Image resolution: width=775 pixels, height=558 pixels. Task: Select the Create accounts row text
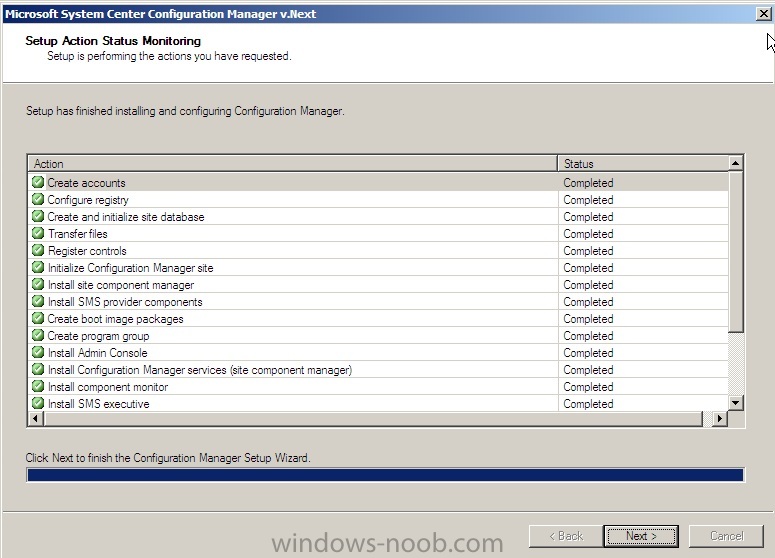[86, 183]
